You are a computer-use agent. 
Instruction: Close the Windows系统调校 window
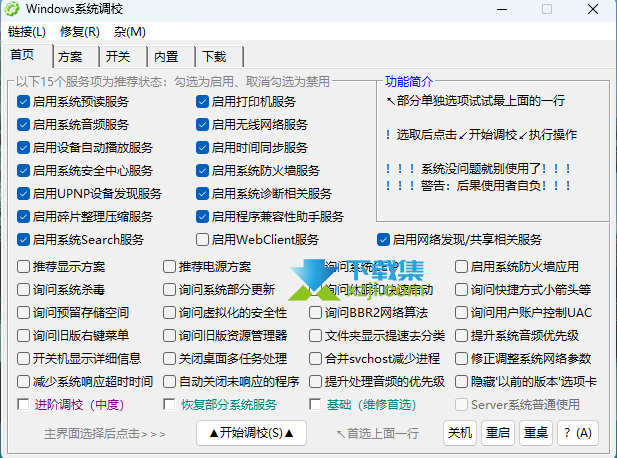pos(593,9)
